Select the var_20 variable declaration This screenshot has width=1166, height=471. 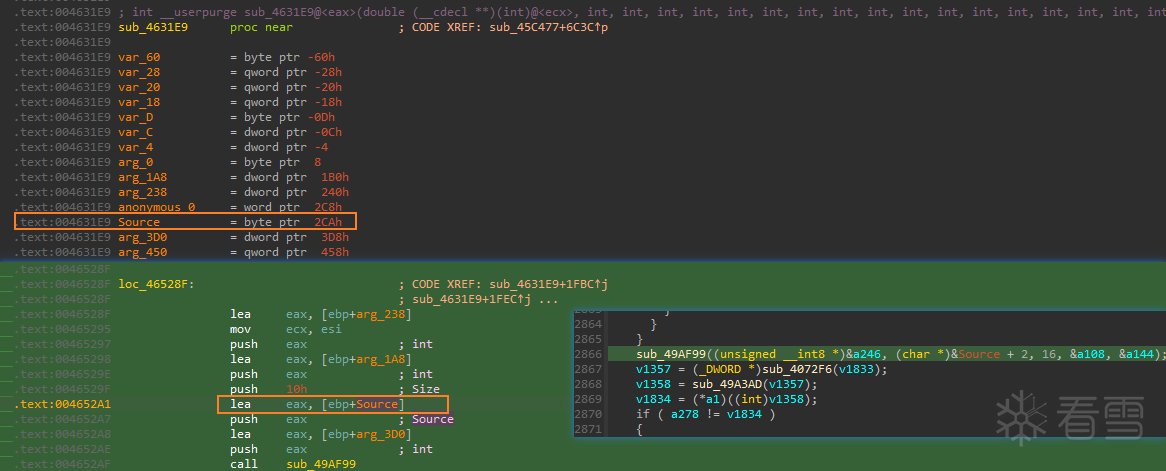[x=138, y=87]
